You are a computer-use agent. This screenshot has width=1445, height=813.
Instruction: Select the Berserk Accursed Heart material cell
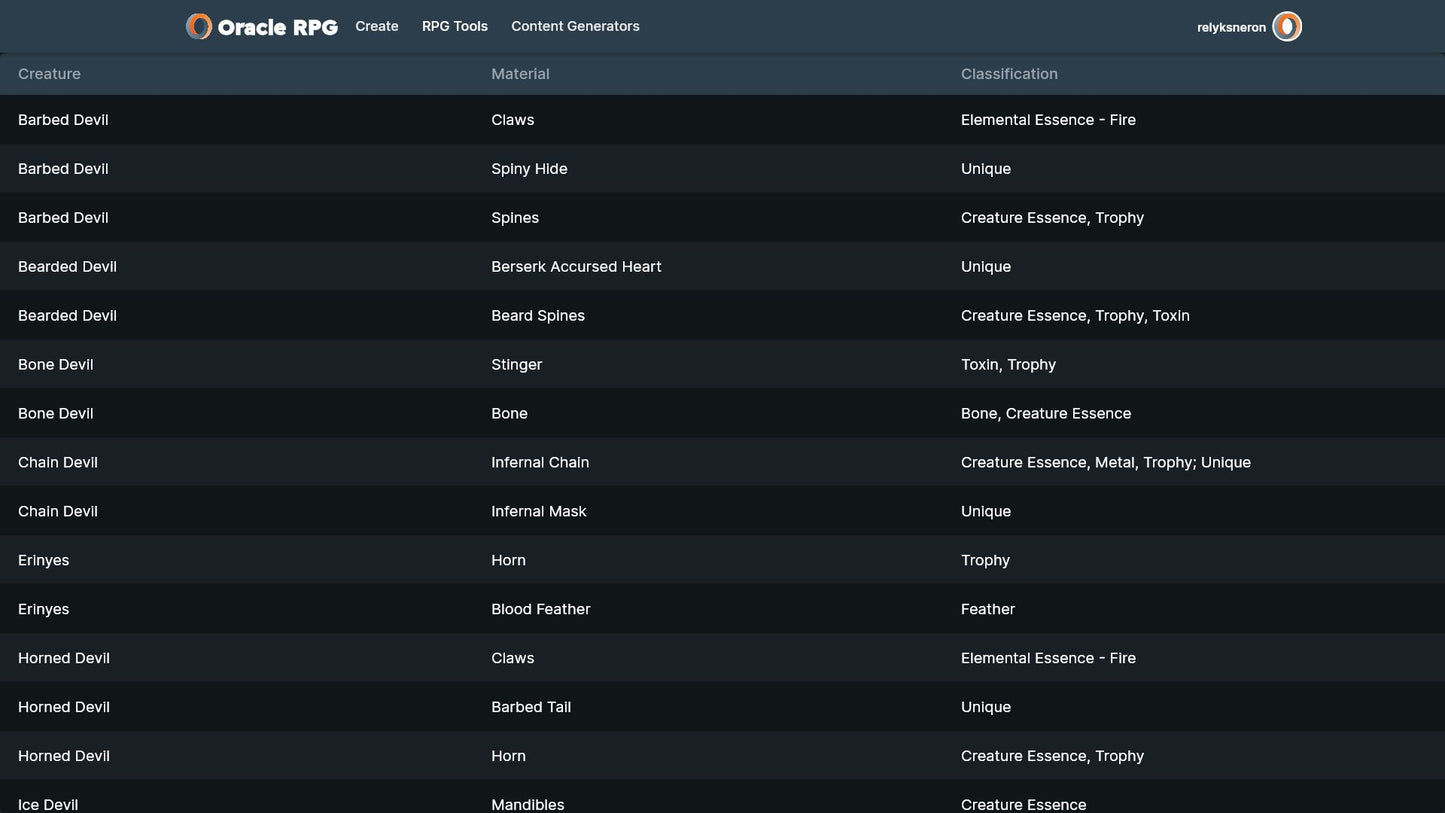576,267
